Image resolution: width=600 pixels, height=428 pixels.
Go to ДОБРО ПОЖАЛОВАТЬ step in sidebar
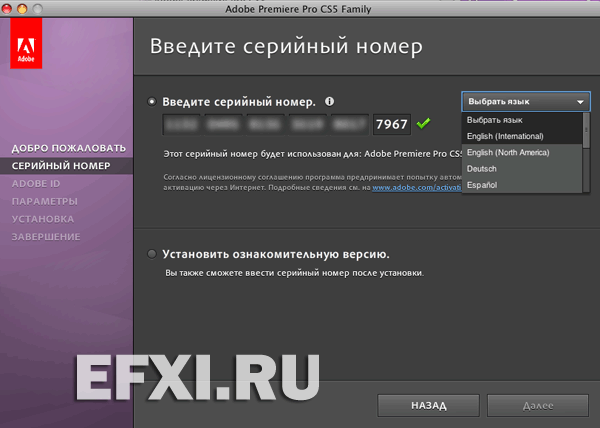pos(68,148)
